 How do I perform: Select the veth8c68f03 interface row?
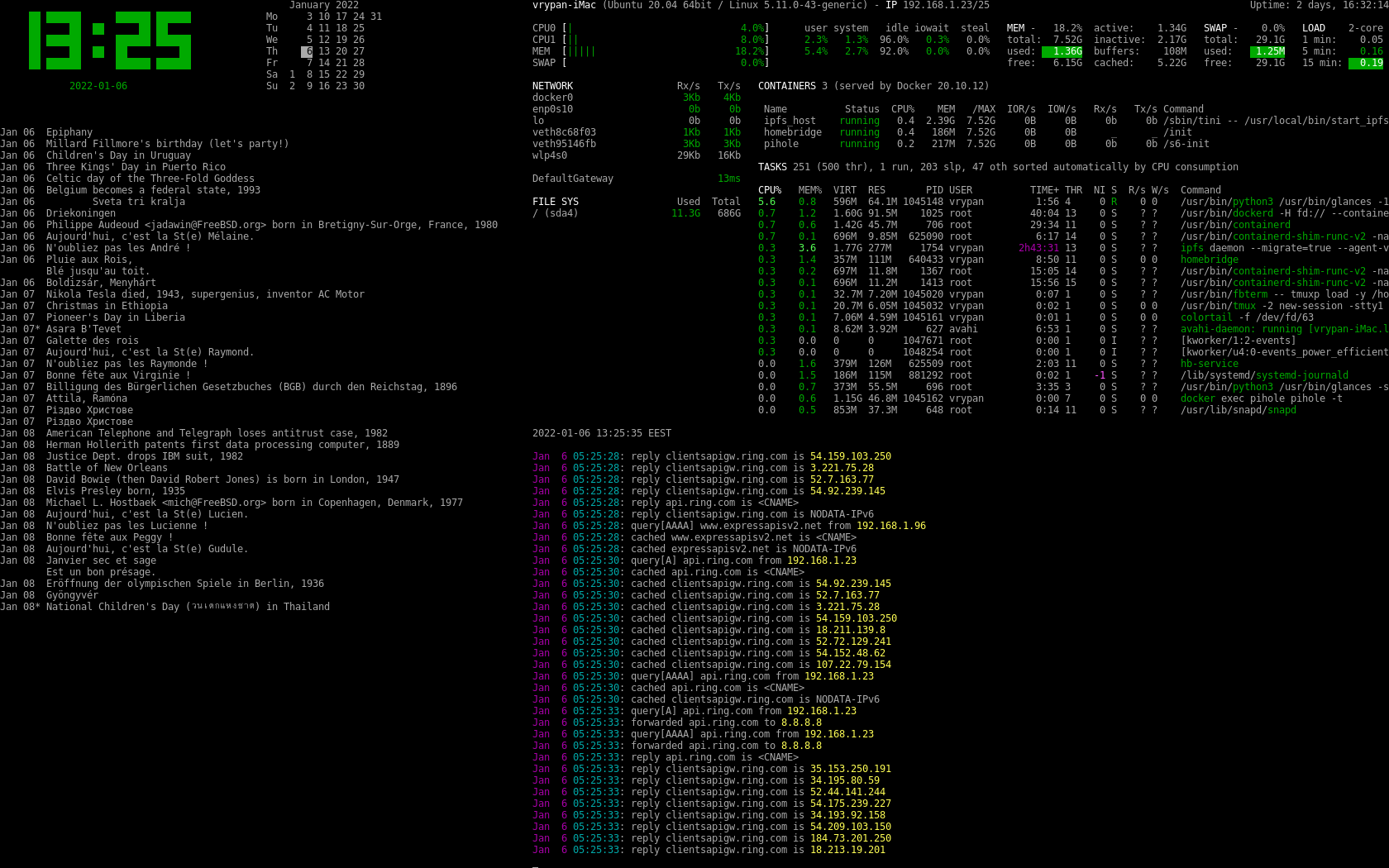(637, 132)
